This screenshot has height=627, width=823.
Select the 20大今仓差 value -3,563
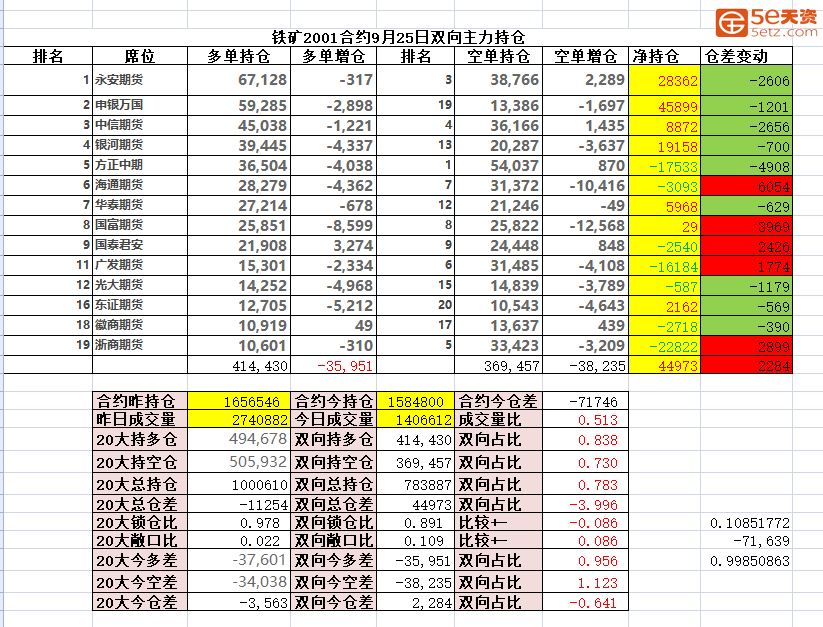(x=239, y=602)
